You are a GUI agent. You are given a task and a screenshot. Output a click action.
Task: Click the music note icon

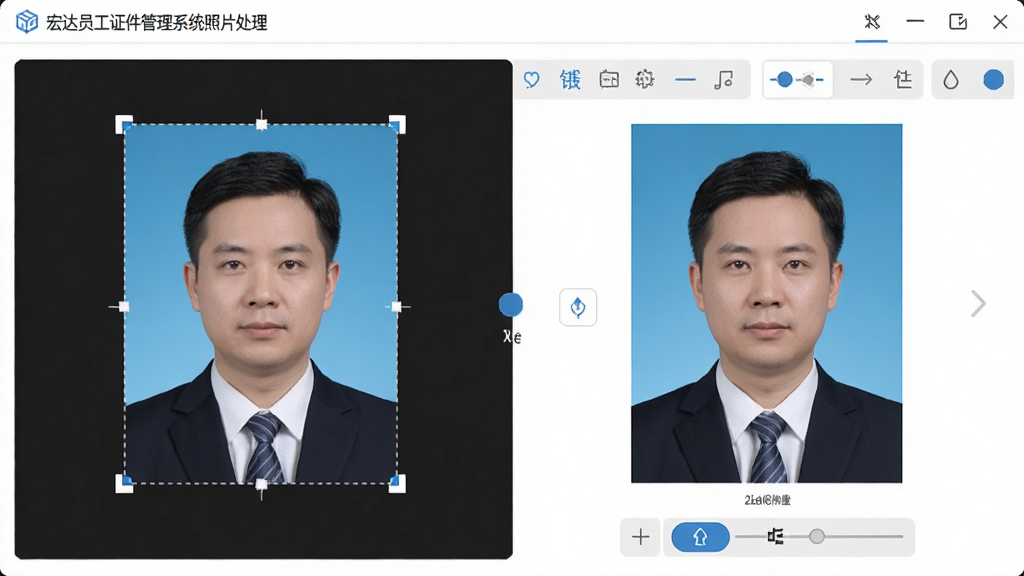[724, 80]
